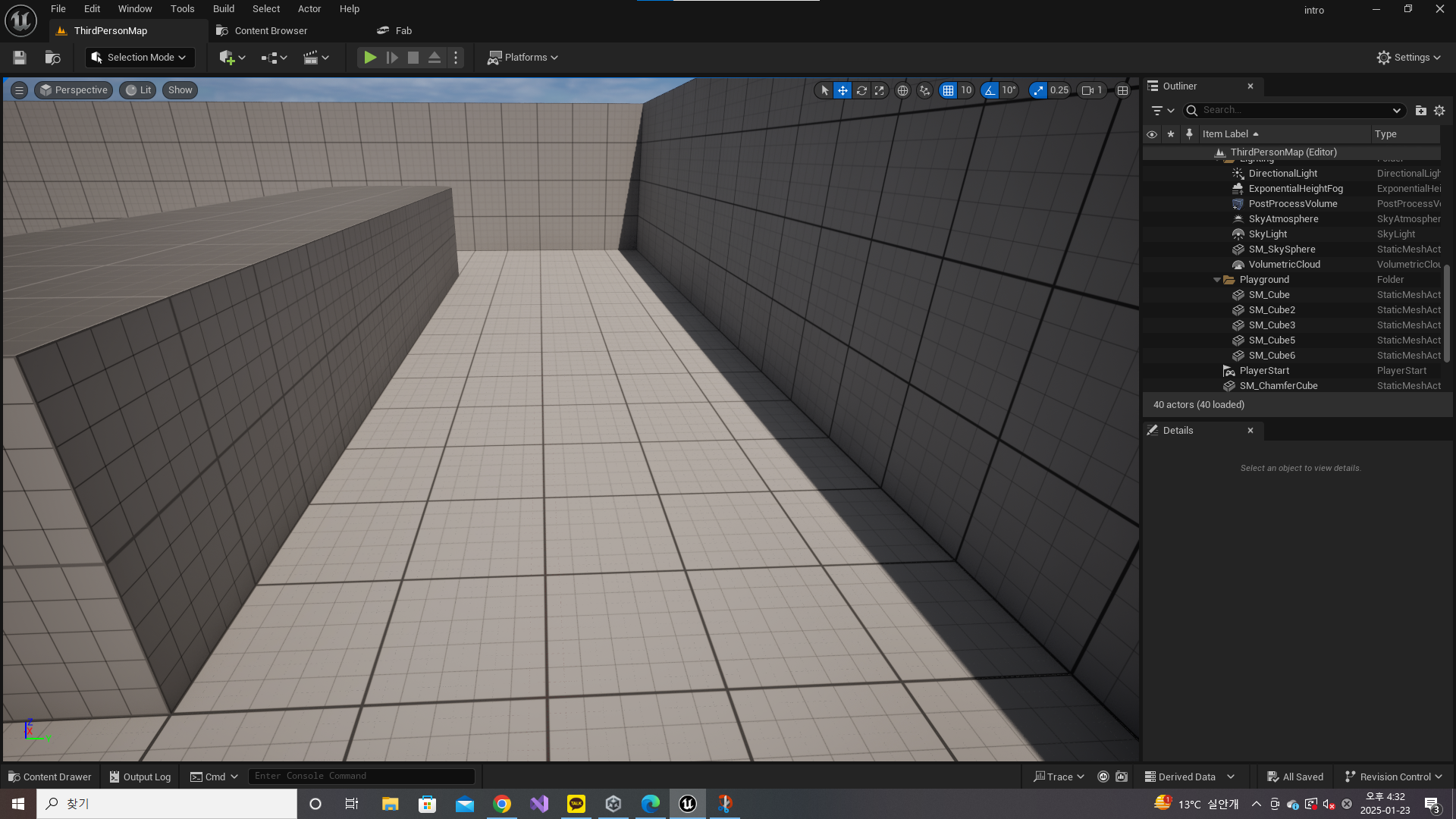Click the pin column header in Outliner
This screenshot has height=819, width=1456.
[1189, 134]
